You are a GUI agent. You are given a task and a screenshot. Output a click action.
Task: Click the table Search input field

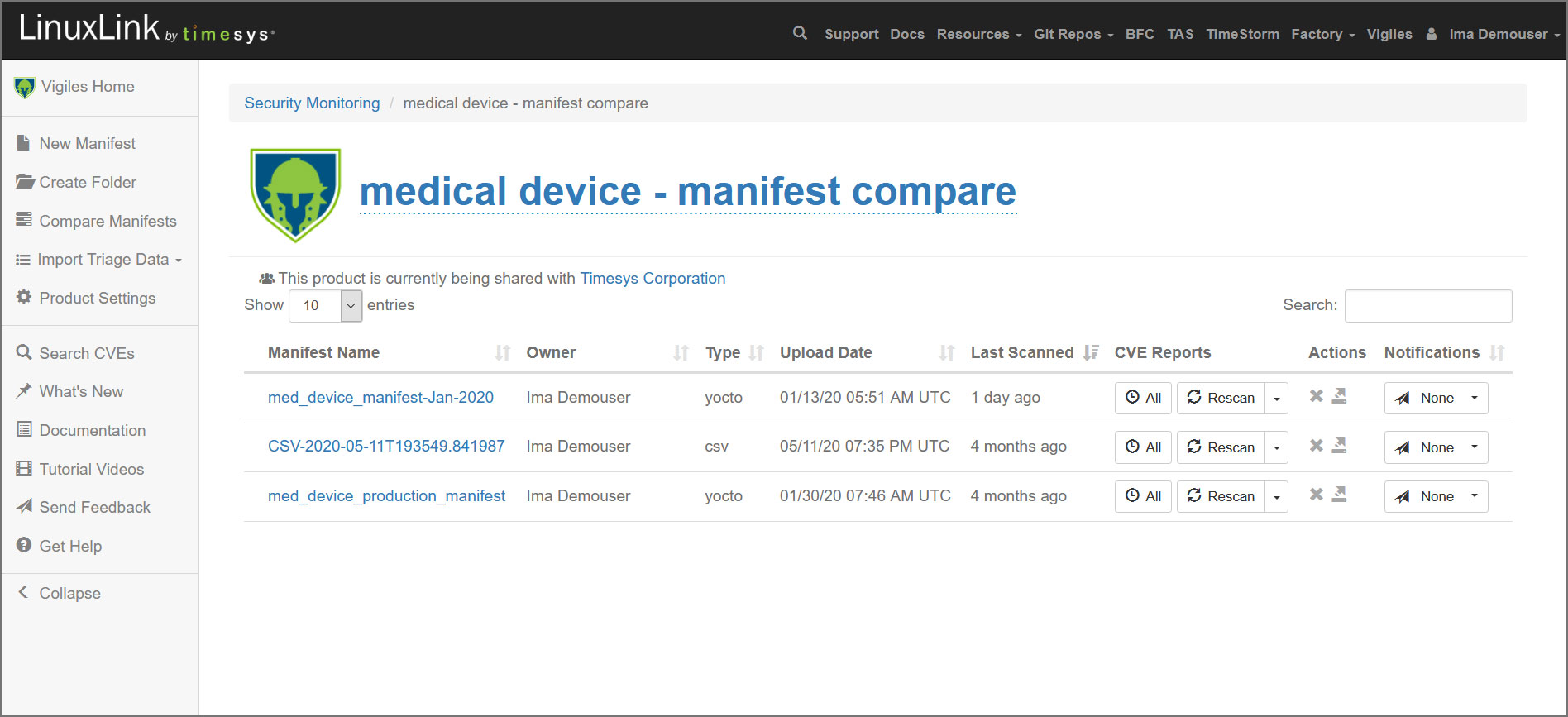pyautogui.click(x=1428, y=305)
